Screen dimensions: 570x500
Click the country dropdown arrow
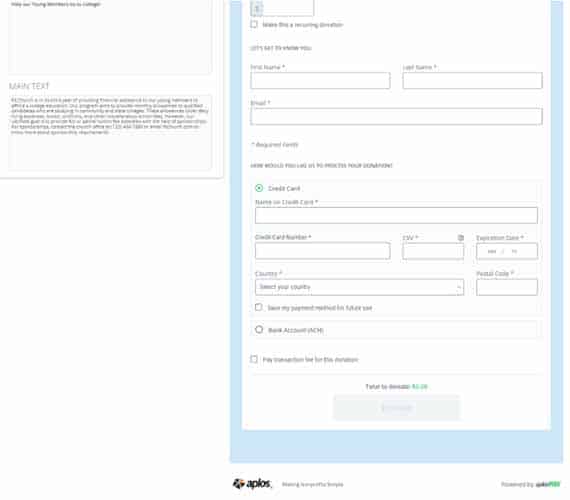tap(458, 287)
